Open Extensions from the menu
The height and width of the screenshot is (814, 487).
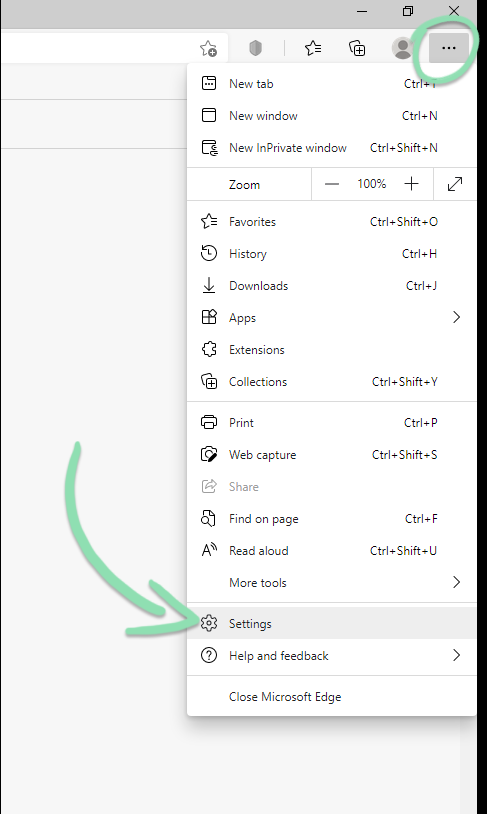click(331, 350)
